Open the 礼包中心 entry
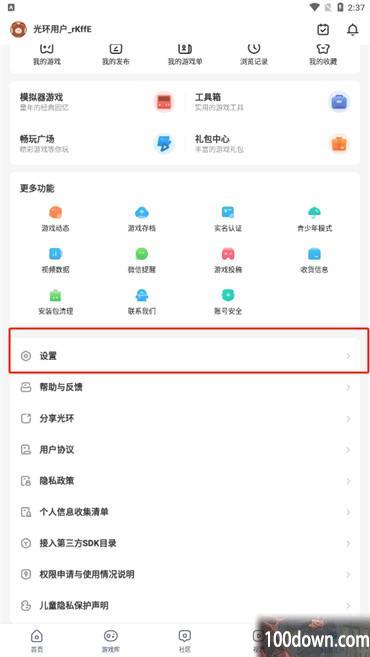The width and height of the screenshot is (370, 657). (x=272, y=144)
